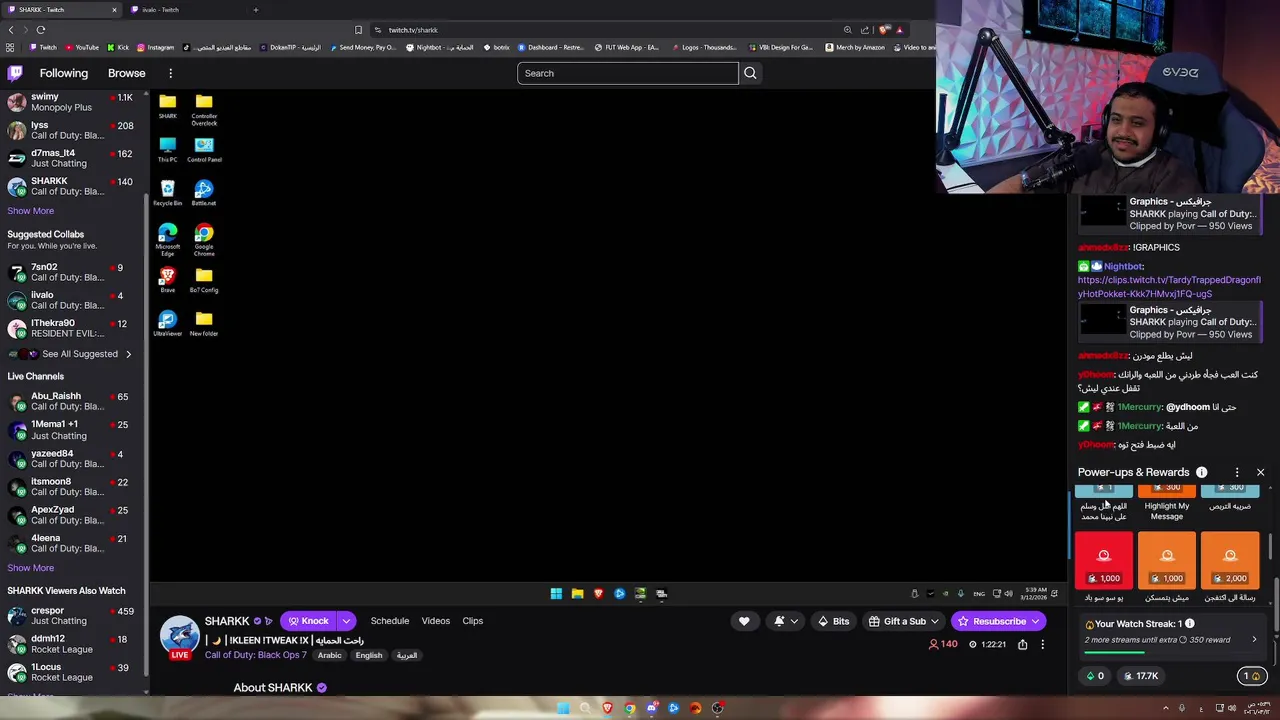The width and height of the screenshot is (1280, 720).
Task: Expand the Watch Streak details chevron
Action: pos(1254,640)
